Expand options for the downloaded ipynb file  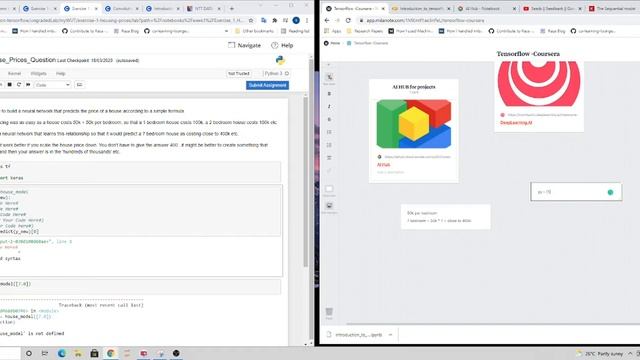(390, 335)
